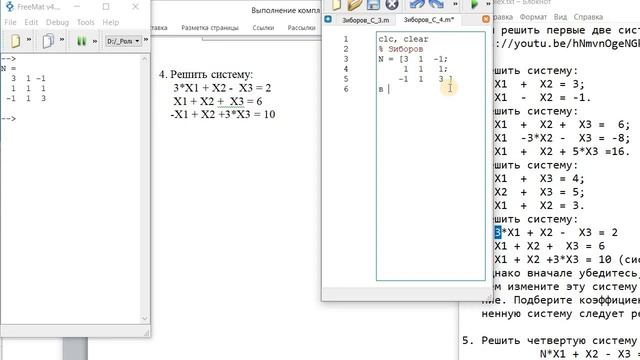Place cursor in editor line 6 after 'в'
This screenshot has height=360, width=640.
(389, 89)
